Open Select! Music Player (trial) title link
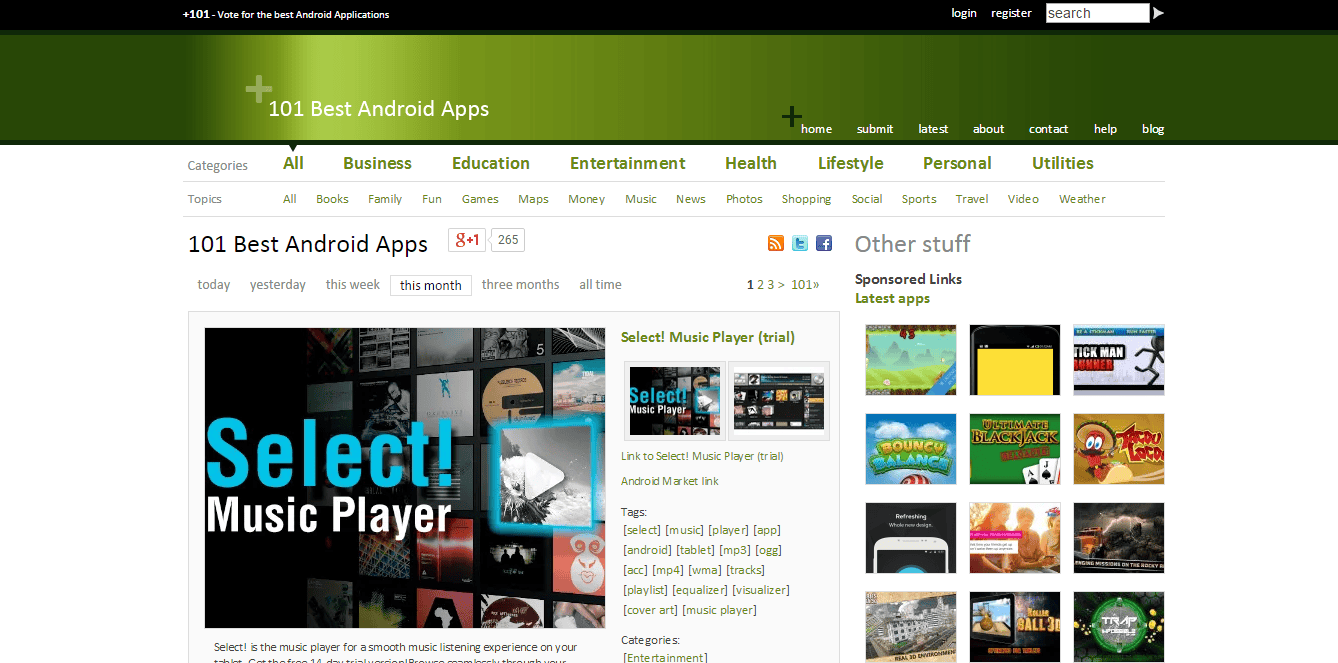This screenshot has width=1338, height=663. (708, 337)
